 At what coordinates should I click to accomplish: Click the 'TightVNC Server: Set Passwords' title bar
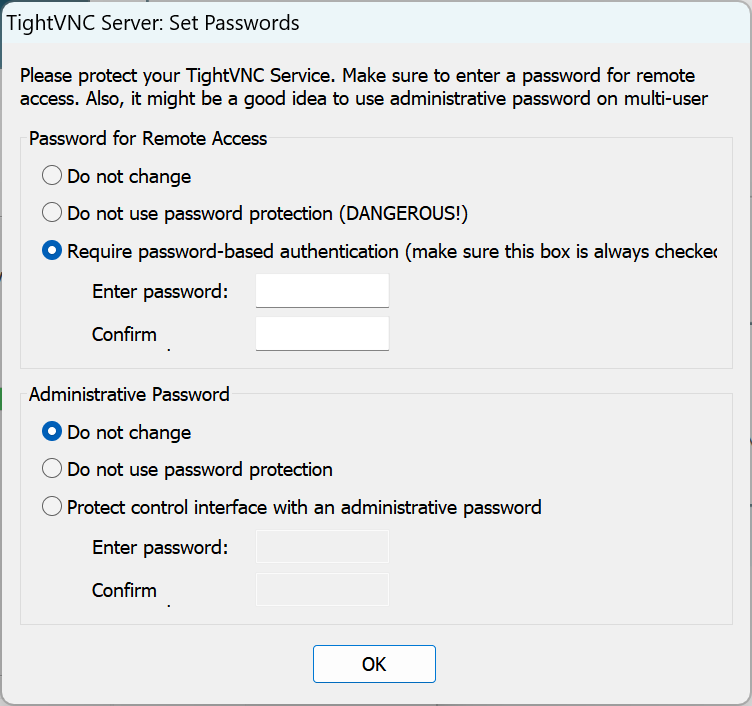(x=153, y=21)
